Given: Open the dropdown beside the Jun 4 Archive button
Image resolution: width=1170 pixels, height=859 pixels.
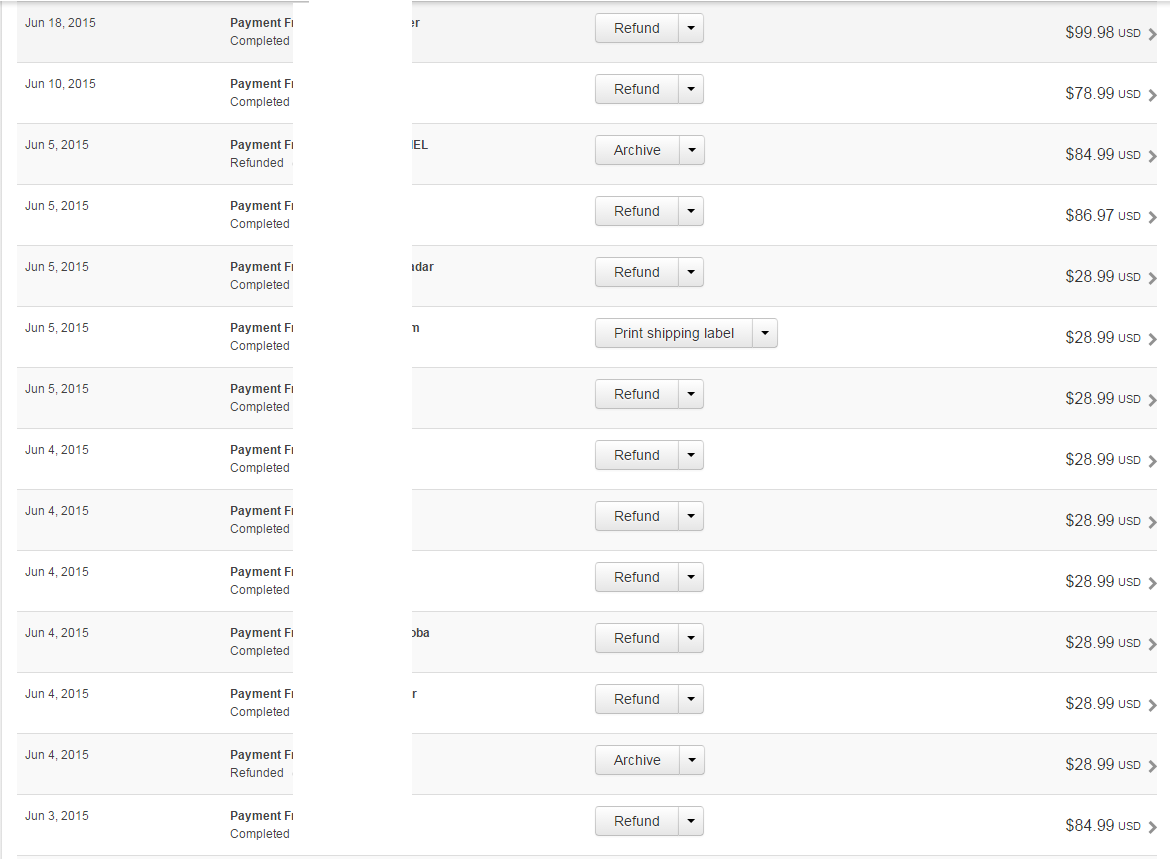Looking at the screenshot, I should (692, 760).
